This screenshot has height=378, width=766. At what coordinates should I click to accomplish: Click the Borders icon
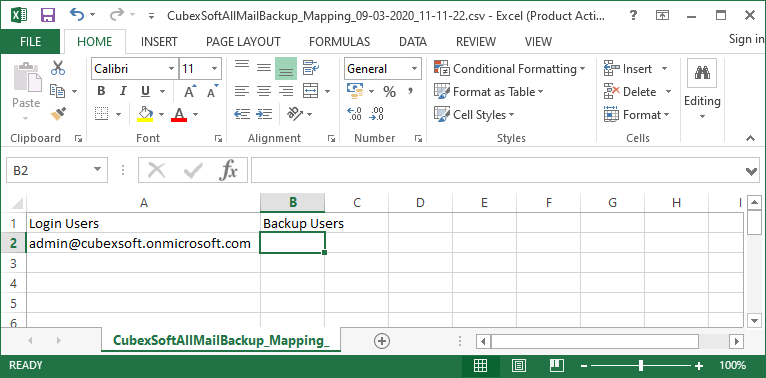[x=101, y=114]
